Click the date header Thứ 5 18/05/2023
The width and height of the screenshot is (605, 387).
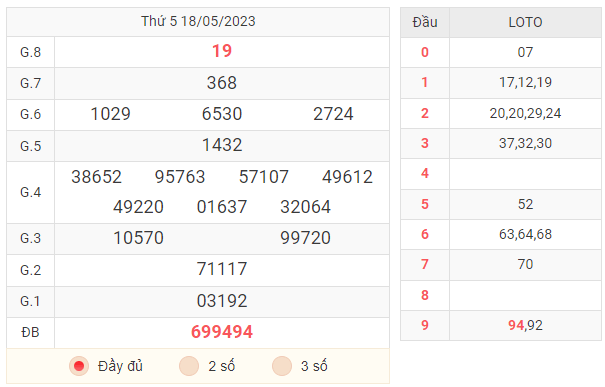[198, 21]
